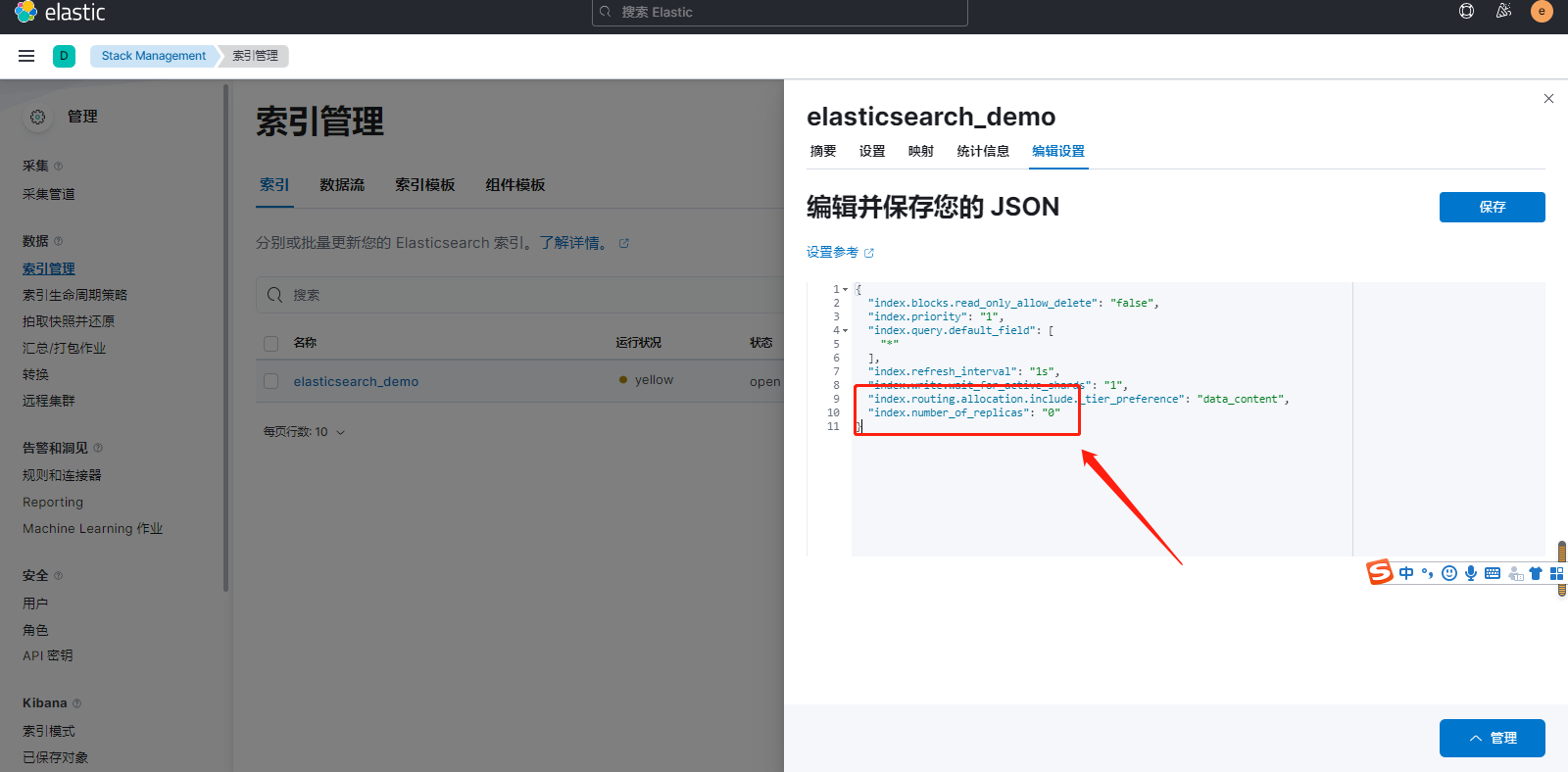Open the newsfeed party popper icon
The image size is (1568, 772).
[x=1503, y=12]
